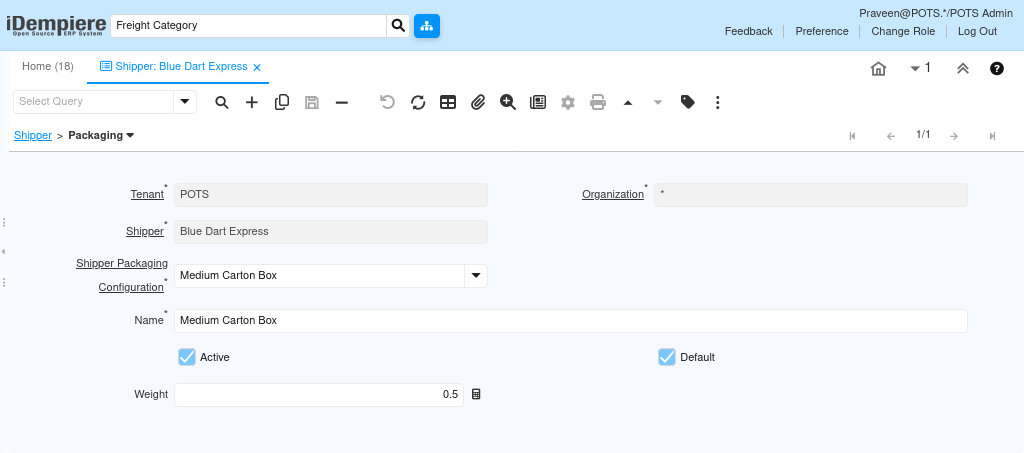Go to previous record arrow
The width and height of the screenshot is (1024, 453).
pyautogui.click(x=891, y=136)
